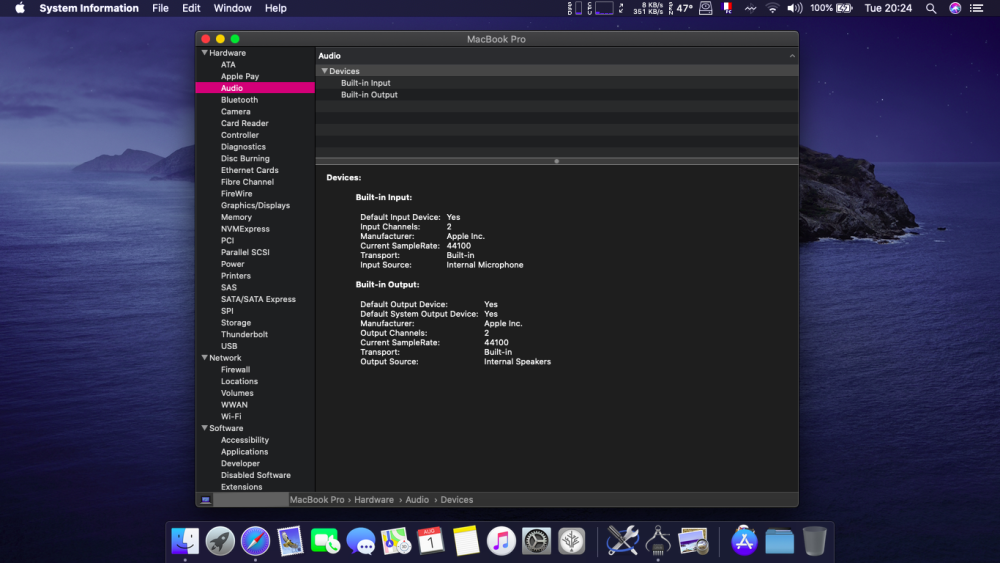Viewport: 1000px width, 563px height.
Task: Click the pane split divider handle
Action: click(x=557, y=161)
